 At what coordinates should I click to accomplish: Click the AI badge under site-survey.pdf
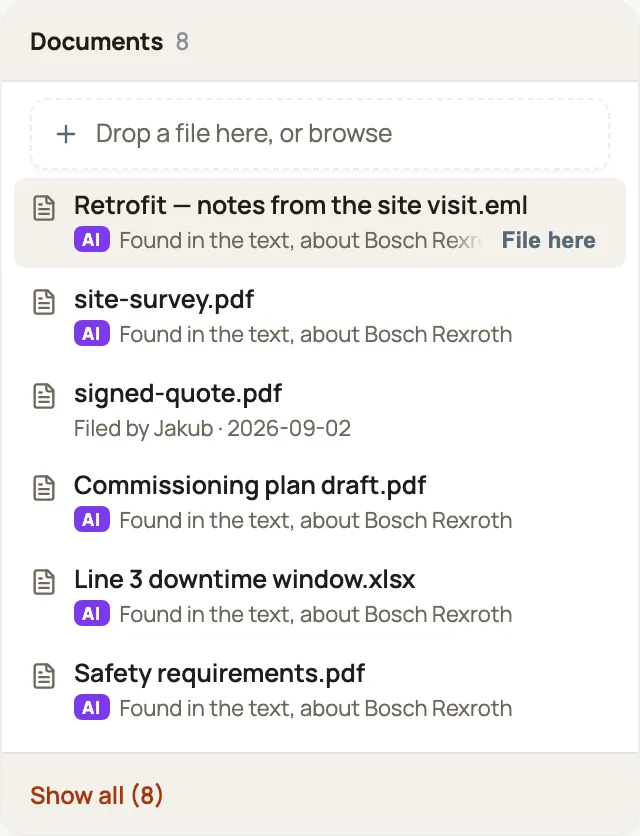(x=92, y=334)
